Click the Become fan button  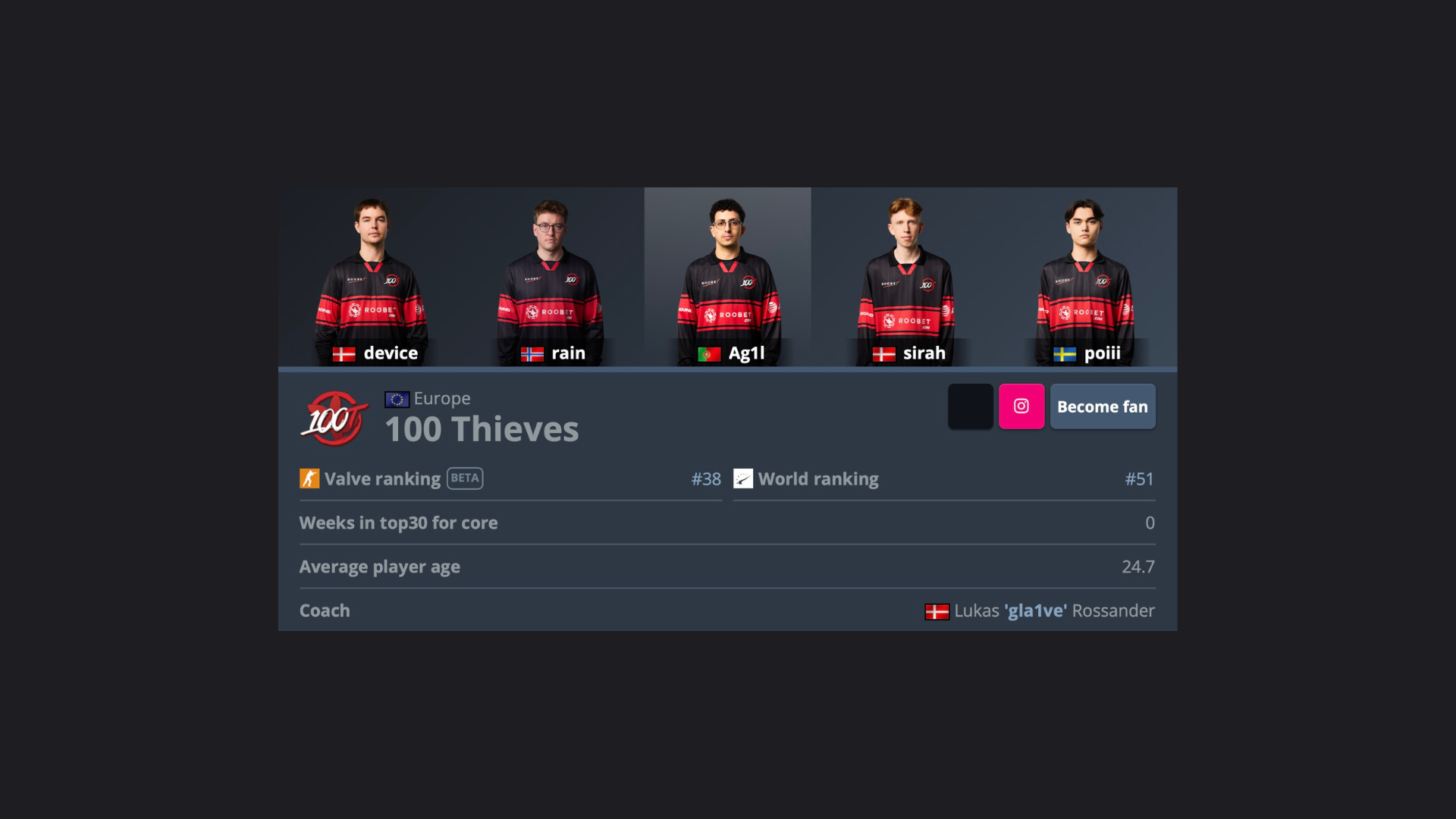1103,406
